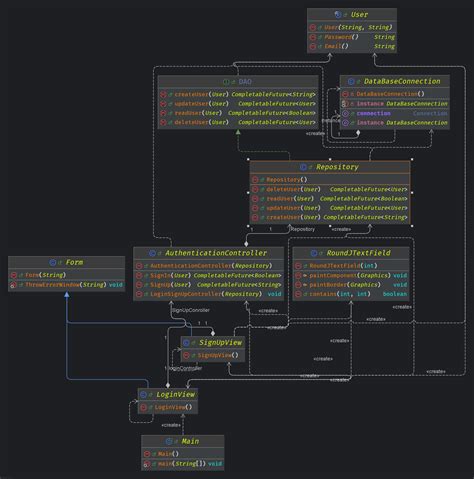Click the Repository class icon in header
Image resolution: width=474 pixels, height=479 pixels.
point(303,167)
